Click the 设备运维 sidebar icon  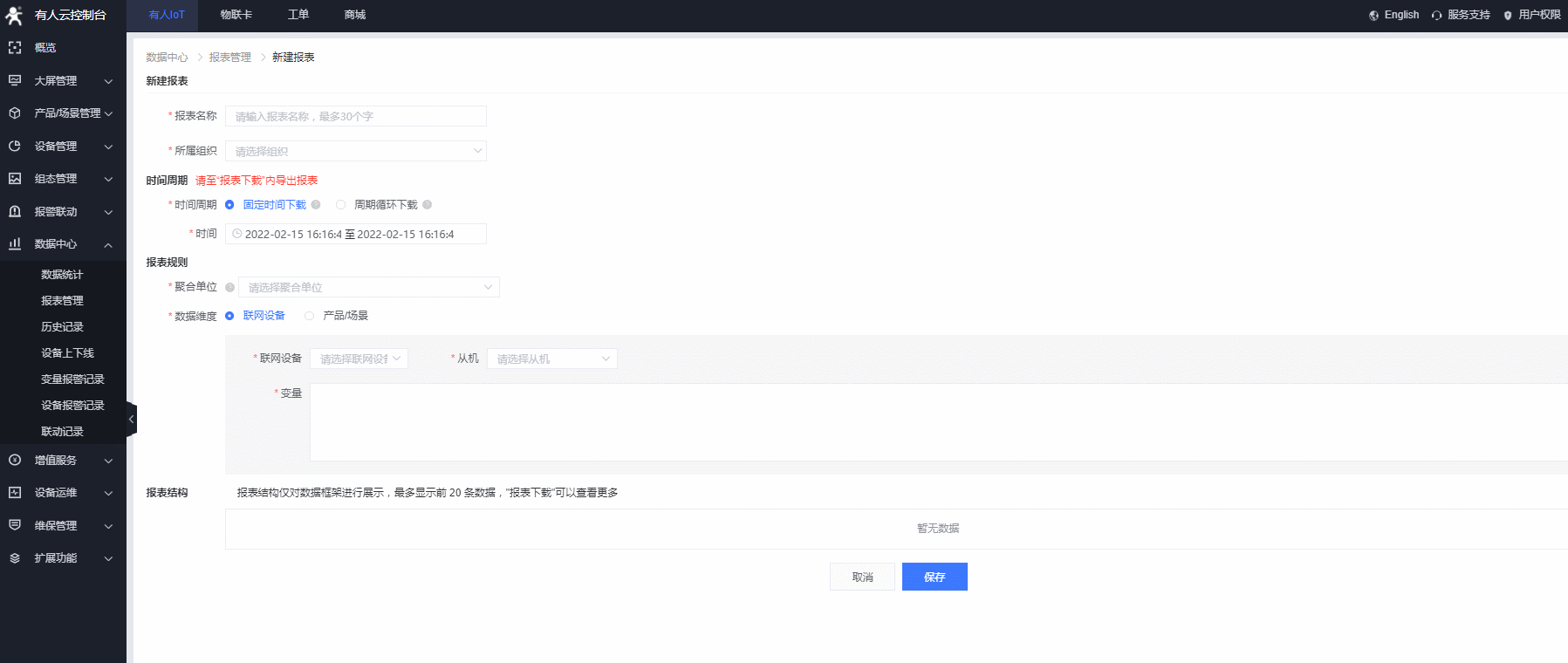pyautogui.click(x=15, y=493)
